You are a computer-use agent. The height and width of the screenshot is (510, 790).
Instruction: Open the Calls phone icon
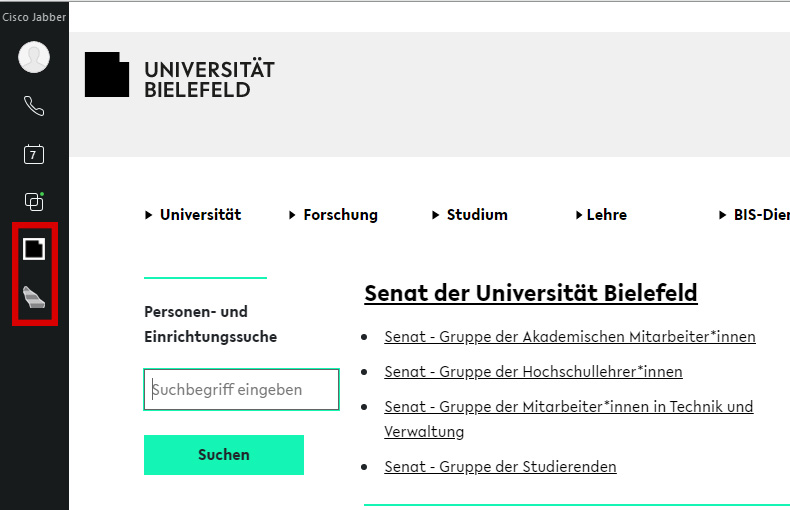pos(34,106)
